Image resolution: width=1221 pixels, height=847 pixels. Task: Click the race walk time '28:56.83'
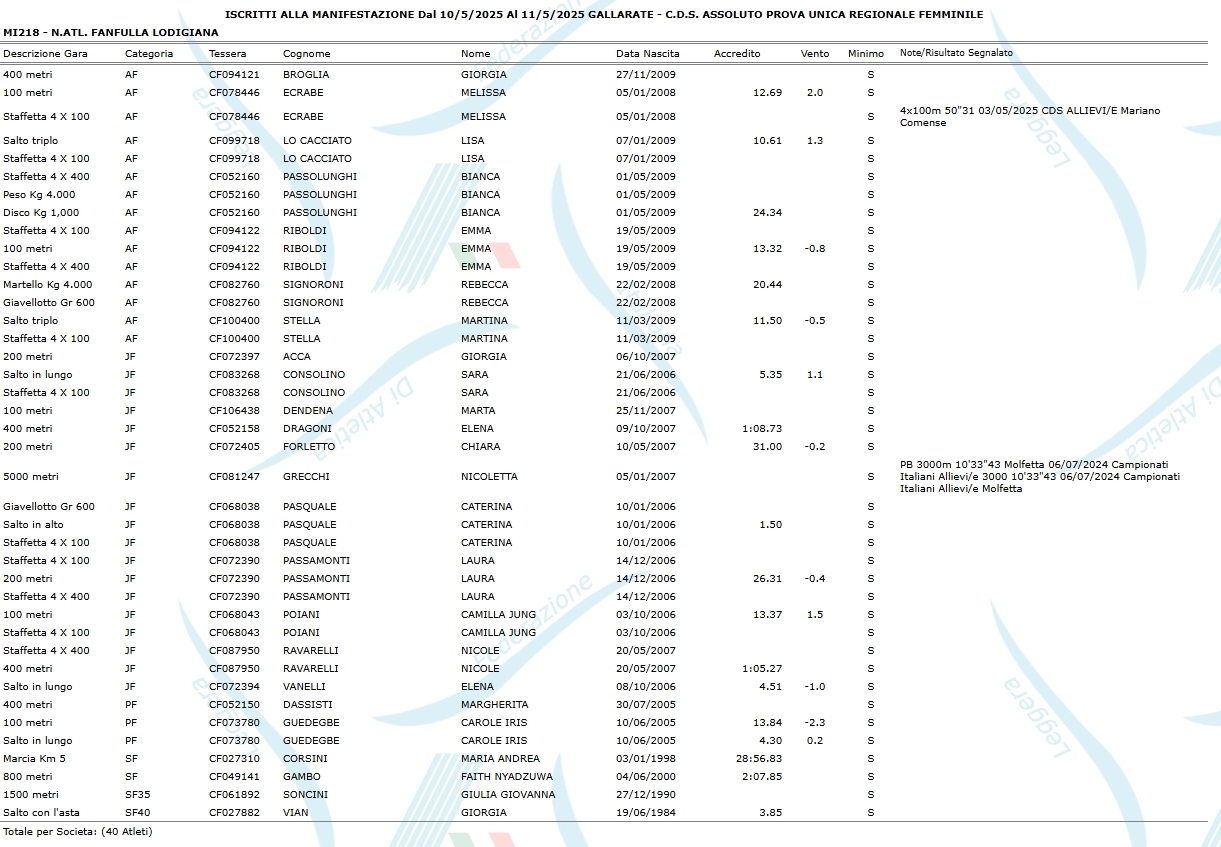point(759,759)
